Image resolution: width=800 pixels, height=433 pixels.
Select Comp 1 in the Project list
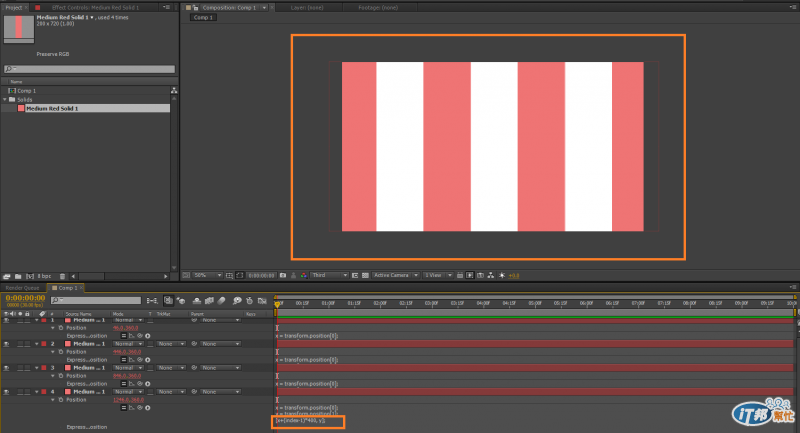coord(27,91)
